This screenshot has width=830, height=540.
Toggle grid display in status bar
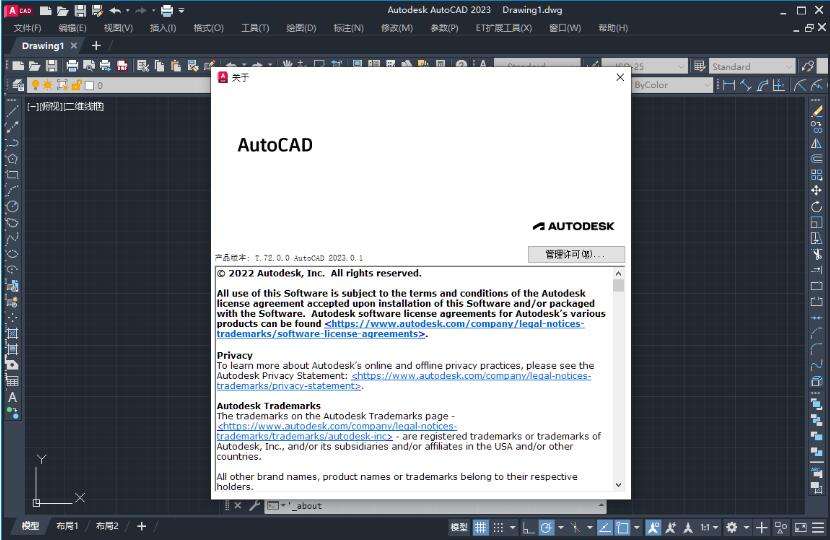pos(480,527)
